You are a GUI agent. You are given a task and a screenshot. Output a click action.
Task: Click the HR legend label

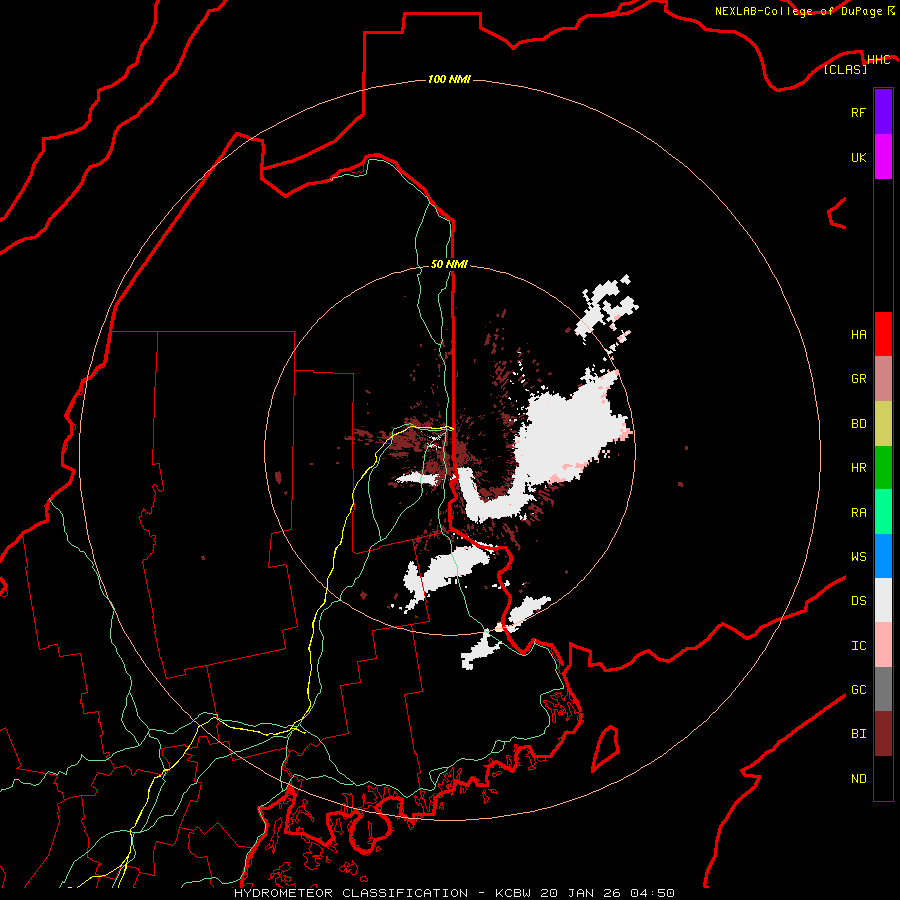coord(858,468)
